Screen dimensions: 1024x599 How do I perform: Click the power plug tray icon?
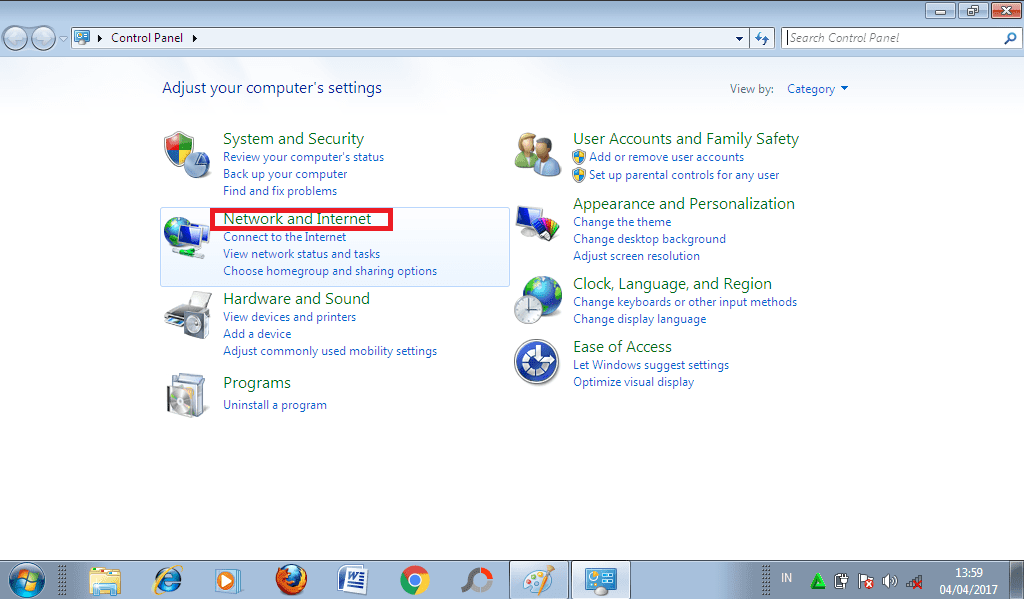pyautogui.click(x=841, y=581)
